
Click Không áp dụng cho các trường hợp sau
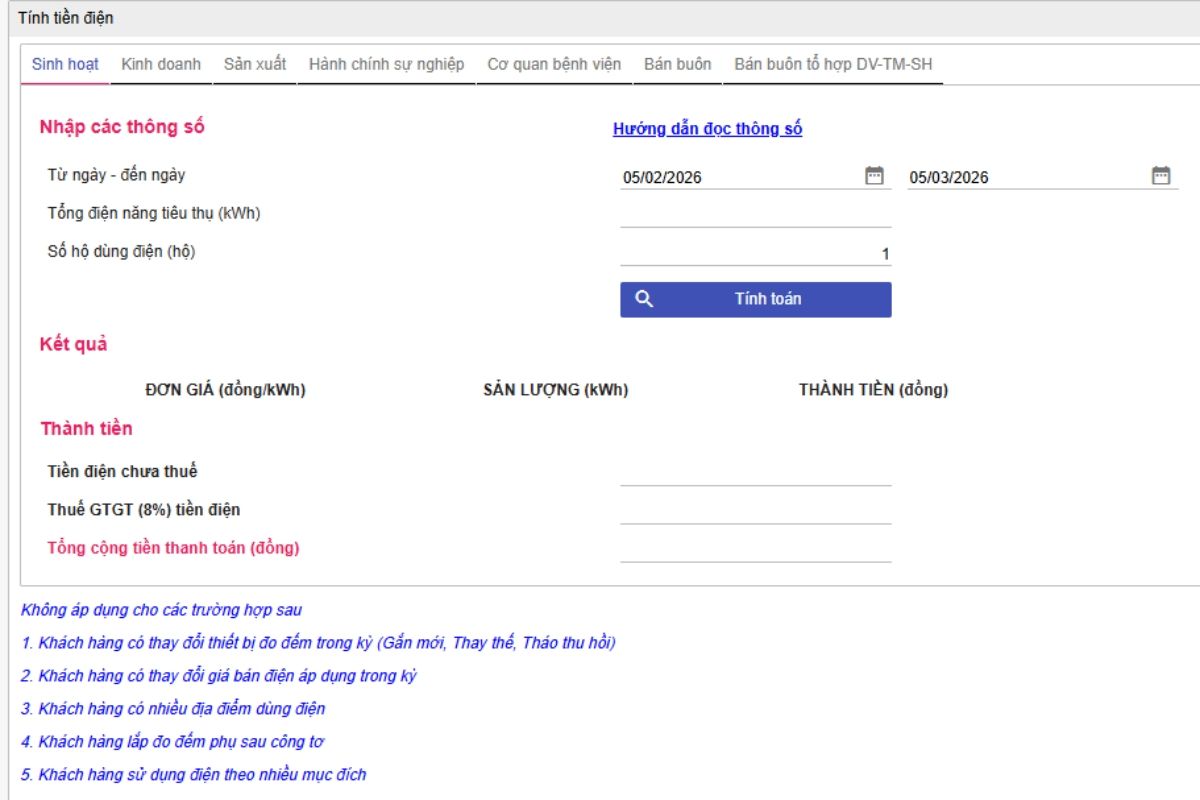[x=161, y=609]
